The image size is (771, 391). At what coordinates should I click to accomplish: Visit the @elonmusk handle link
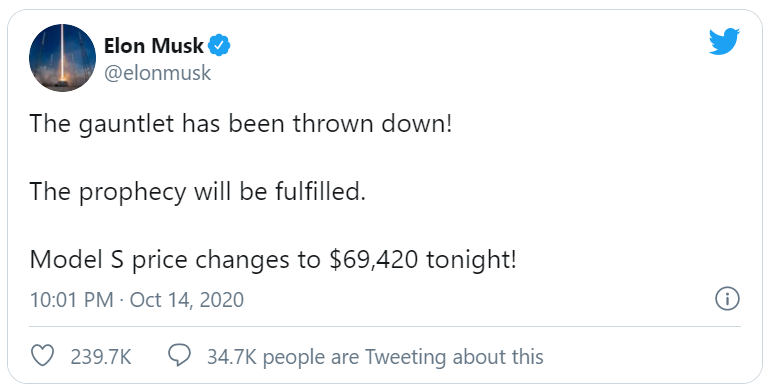(157, 73)
